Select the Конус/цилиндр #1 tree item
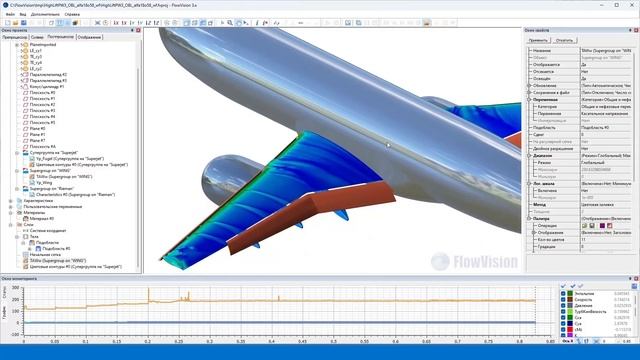Viewport: 640px width, 360px height. pos(47,87)
